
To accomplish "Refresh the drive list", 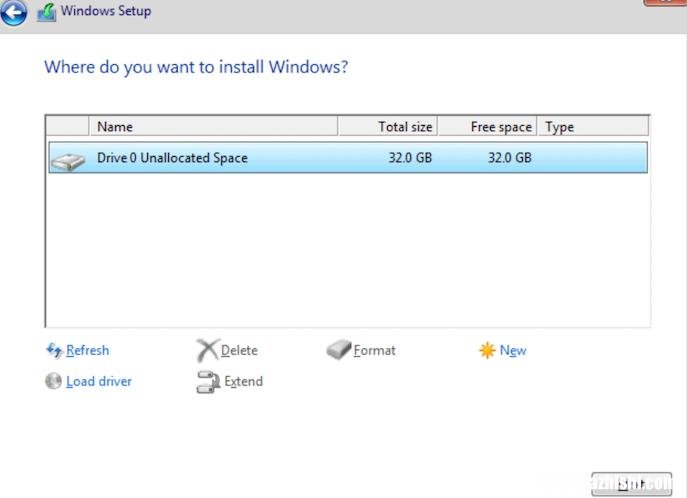I will point(87,350).
